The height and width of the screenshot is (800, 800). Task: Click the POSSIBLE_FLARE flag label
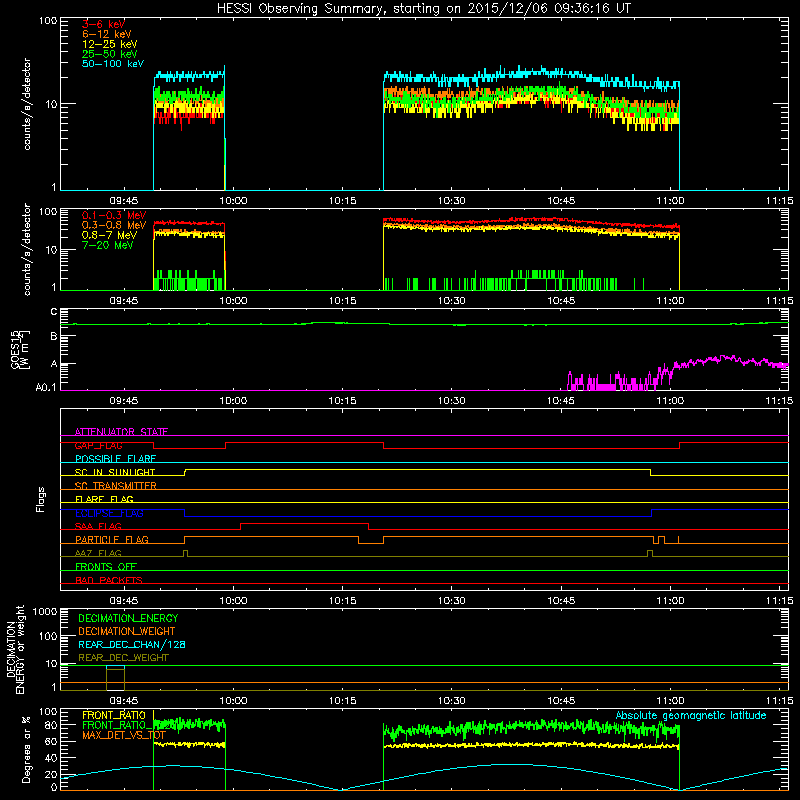[115, 459]
